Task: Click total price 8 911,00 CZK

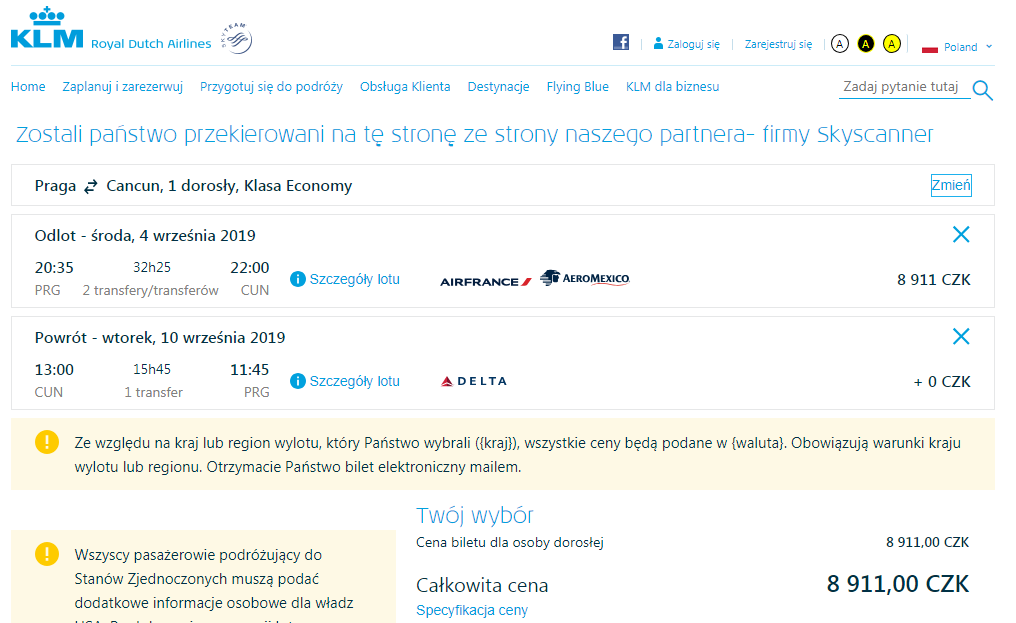Action: click(898, 584)
